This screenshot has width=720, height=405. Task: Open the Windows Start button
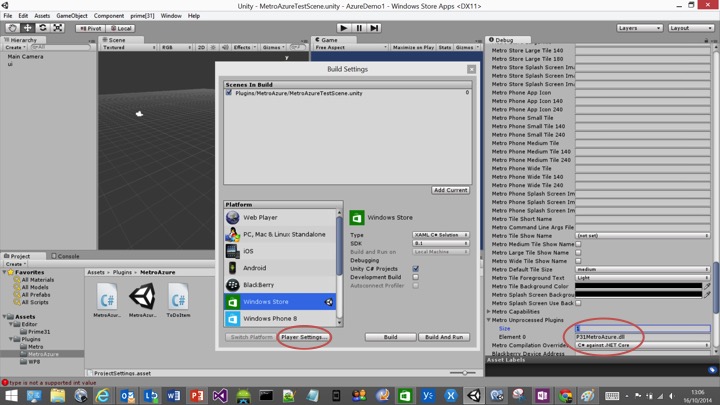[11, 395]
